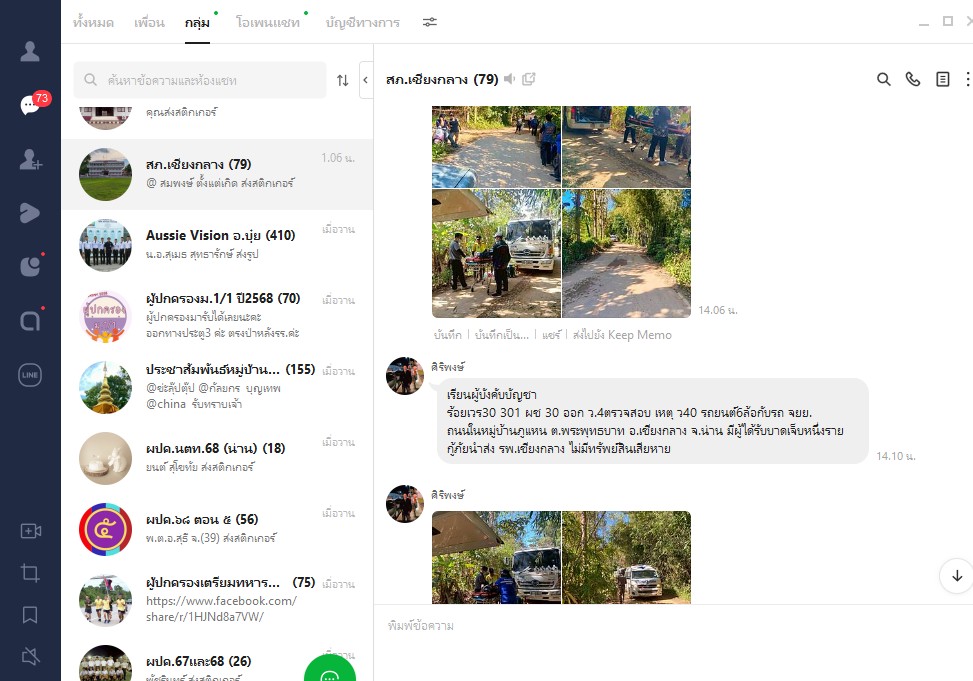Open the screen capture crop tool
Viewport: 973px width, 681px height.
[30, 573]
